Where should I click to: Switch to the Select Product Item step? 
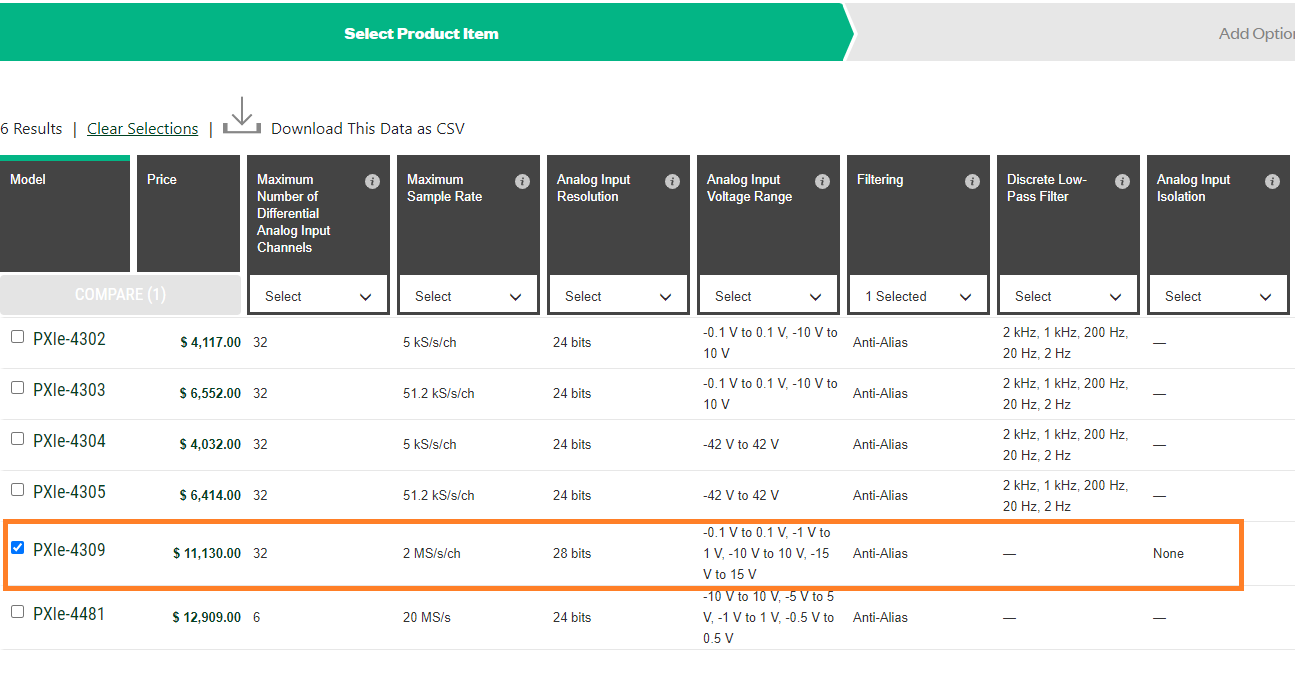(x=421, y=33)
